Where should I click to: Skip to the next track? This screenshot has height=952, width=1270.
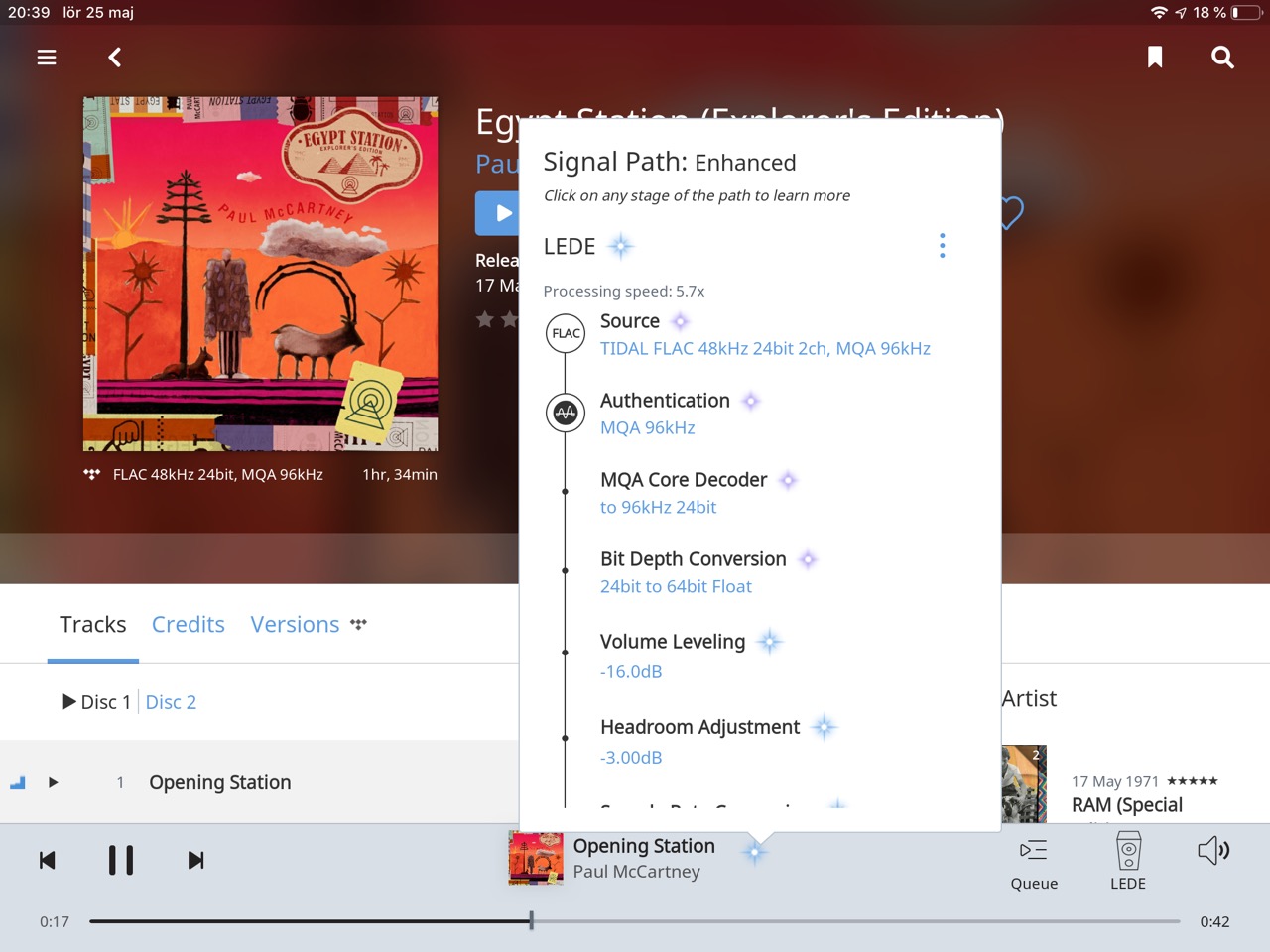196,860
